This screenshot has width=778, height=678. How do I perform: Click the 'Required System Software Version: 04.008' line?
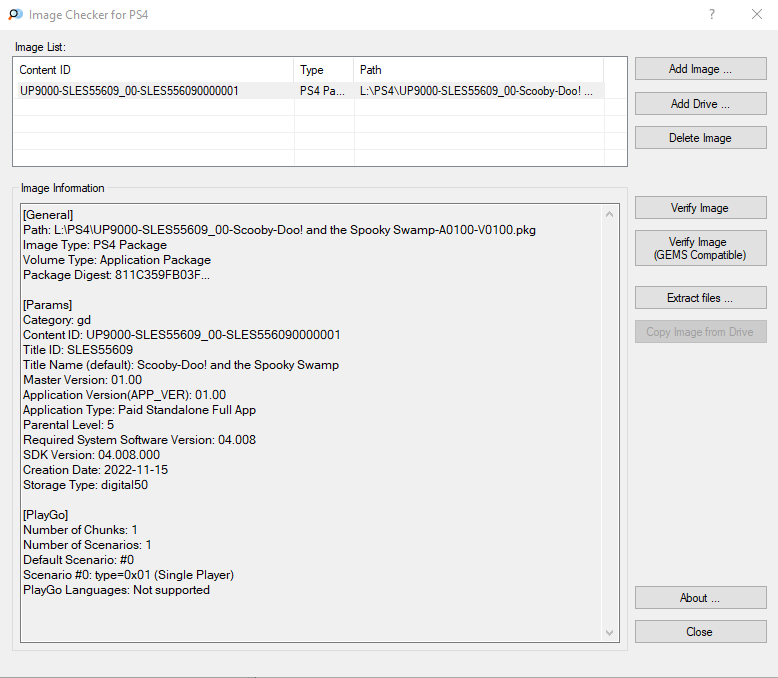[x=139, y=440]
